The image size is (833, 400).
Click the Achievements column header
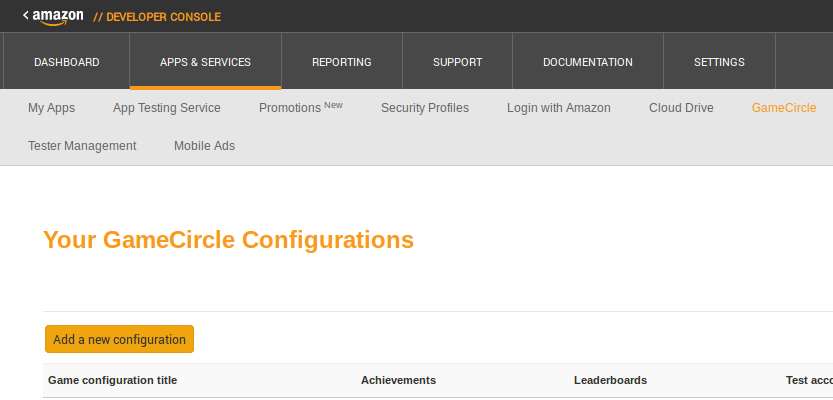tap(398, 380)
